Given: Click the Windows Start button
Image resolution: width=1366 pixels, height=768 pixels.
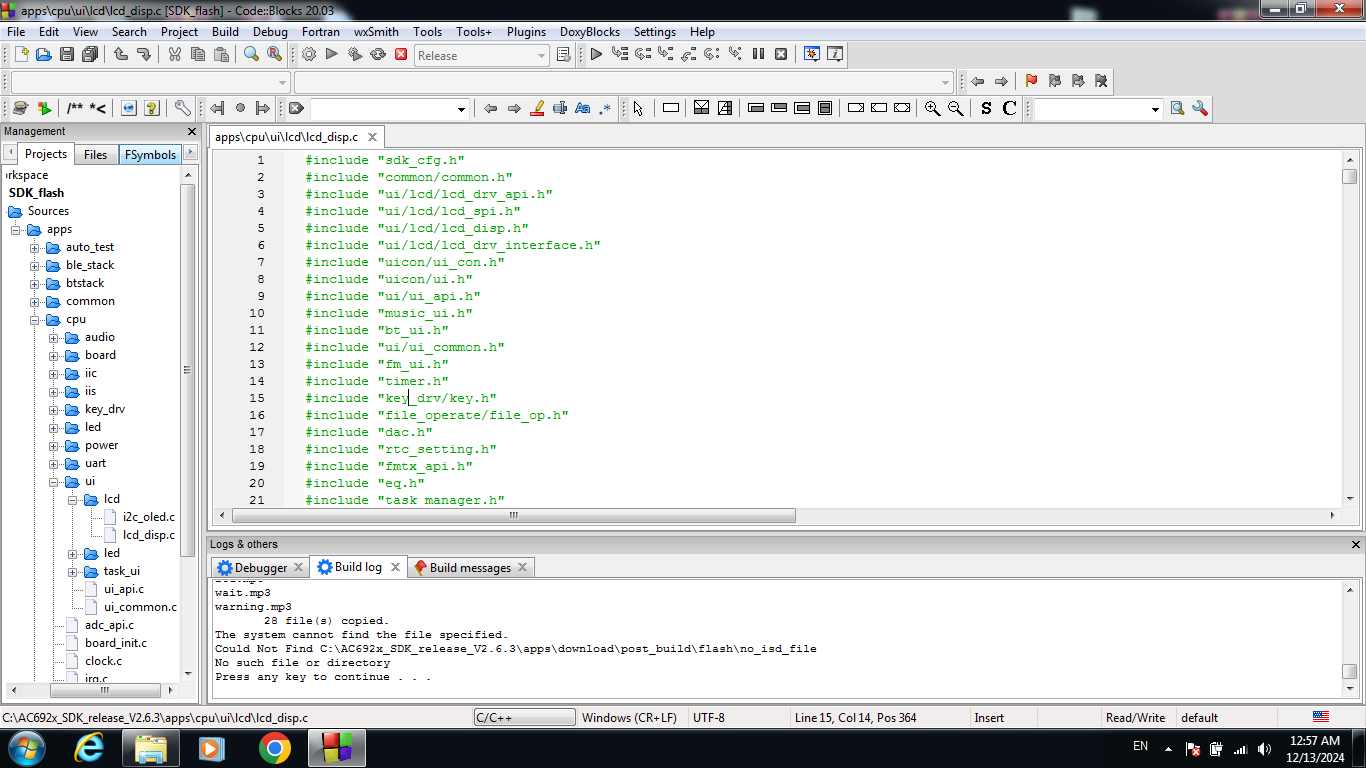Looking at the screenshot, I should [25, 748].
